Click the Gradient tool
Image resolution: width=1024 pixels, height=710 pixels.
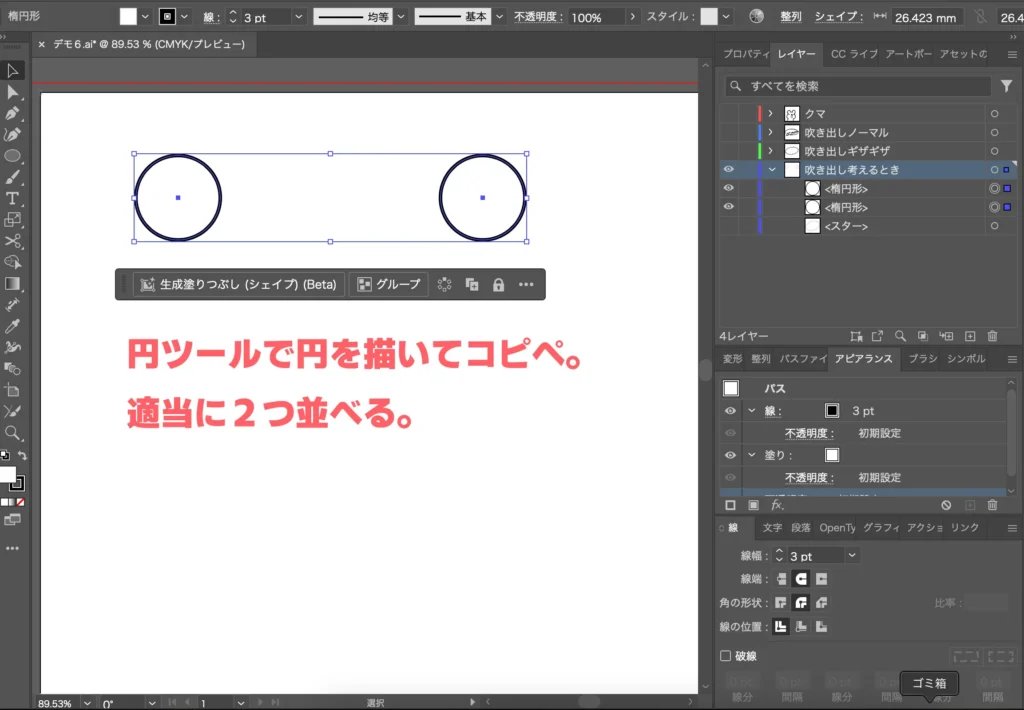[x=13, y=283]
